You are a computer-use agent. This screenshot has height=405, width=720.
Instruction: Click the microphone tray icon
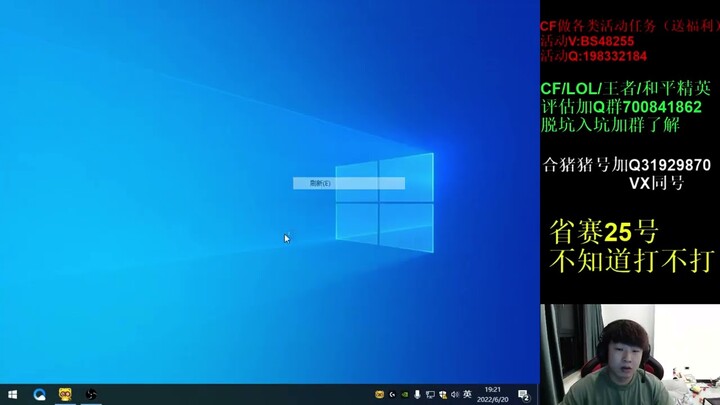[x=417, y=394]
